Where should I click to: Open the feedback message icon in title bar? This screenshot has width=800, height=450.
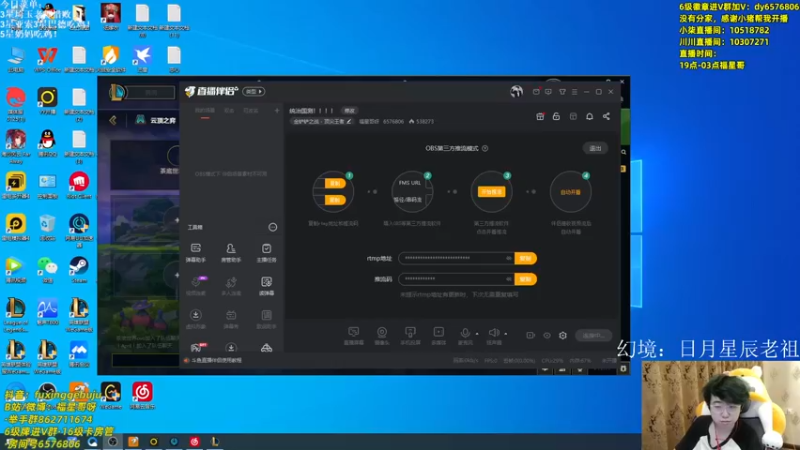click(x=548, y=92)
